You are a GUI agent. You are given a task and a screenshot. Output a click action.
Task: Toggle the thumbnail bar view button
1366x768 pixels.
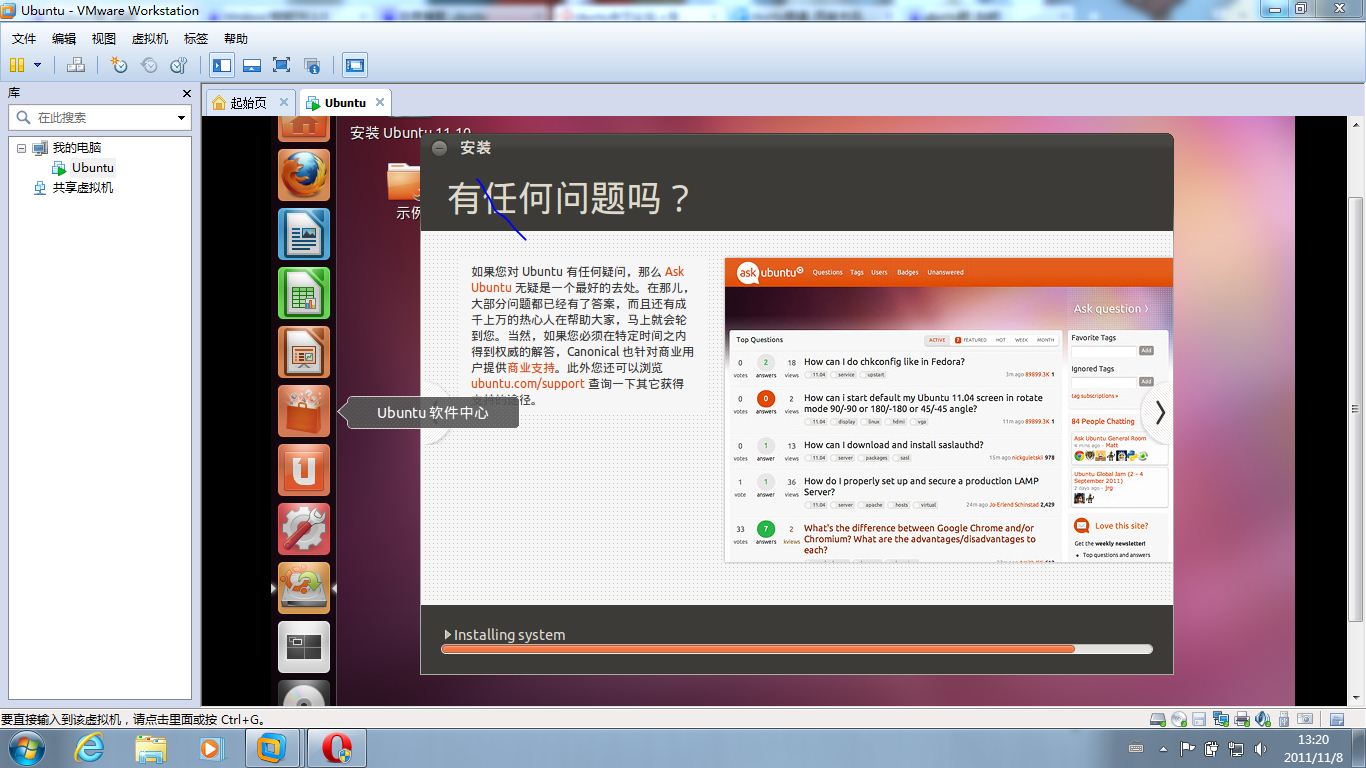(x=252, y=65)
